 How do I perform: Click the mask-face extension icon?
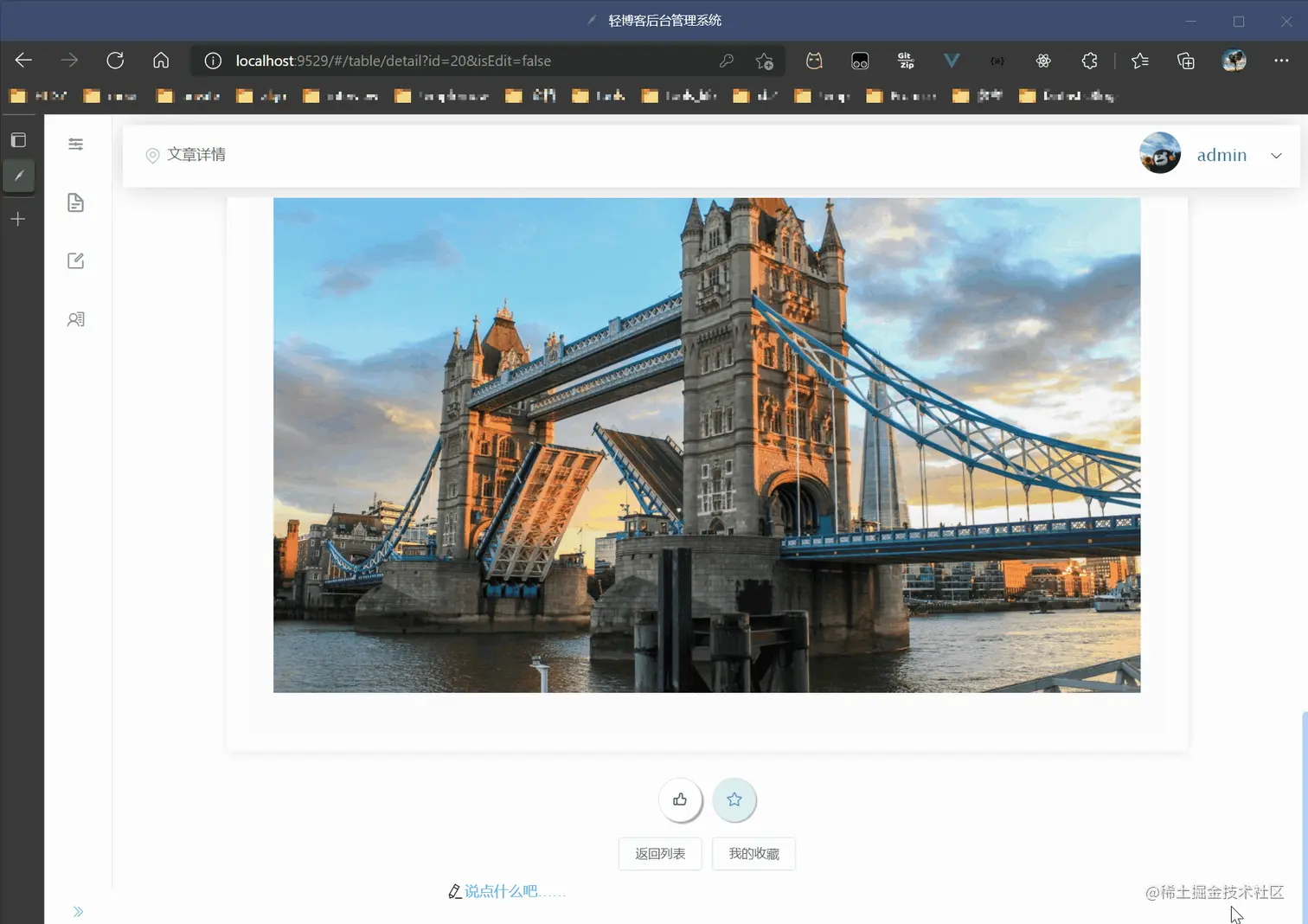coord(860,61)
